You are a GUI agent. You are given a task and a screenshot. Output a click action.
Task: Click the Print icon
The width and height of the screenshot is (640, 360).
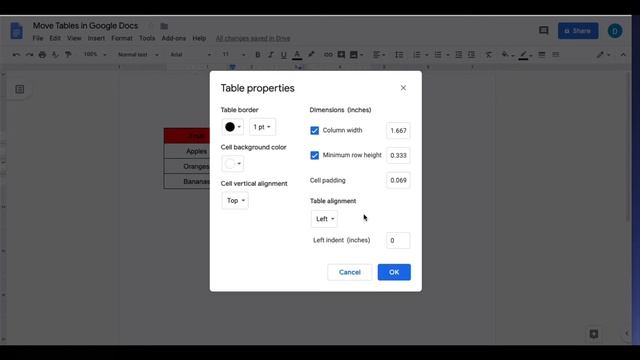42,54
